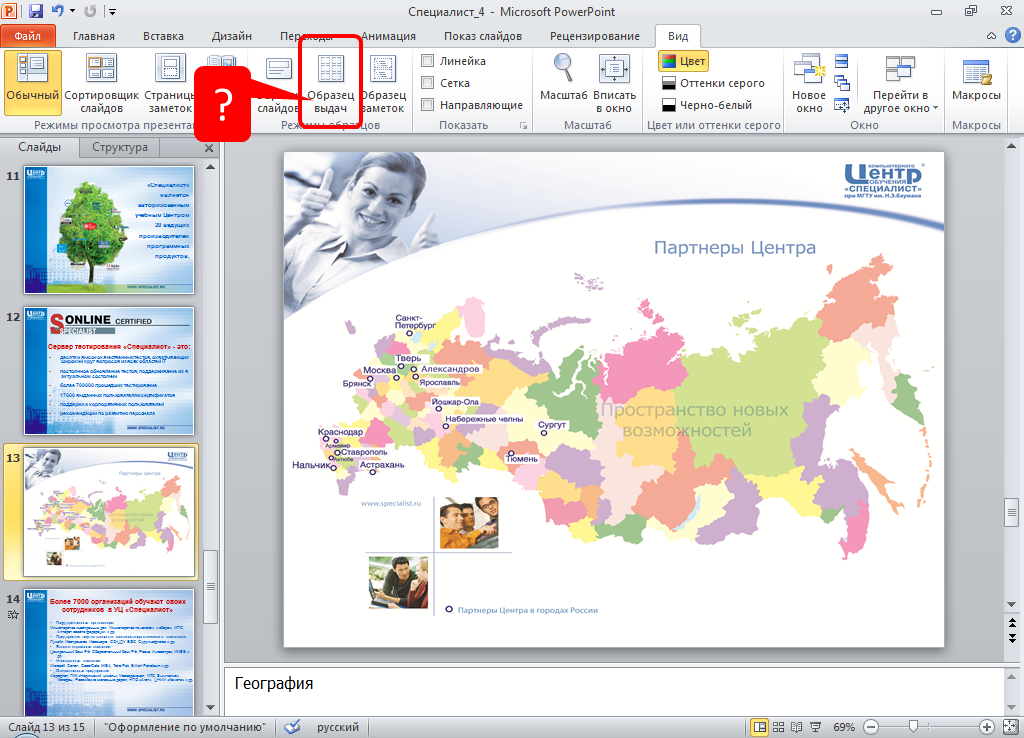The image size is (1024, 738).
Task: Click the cascade windows icon
Action: coord(841,83)
